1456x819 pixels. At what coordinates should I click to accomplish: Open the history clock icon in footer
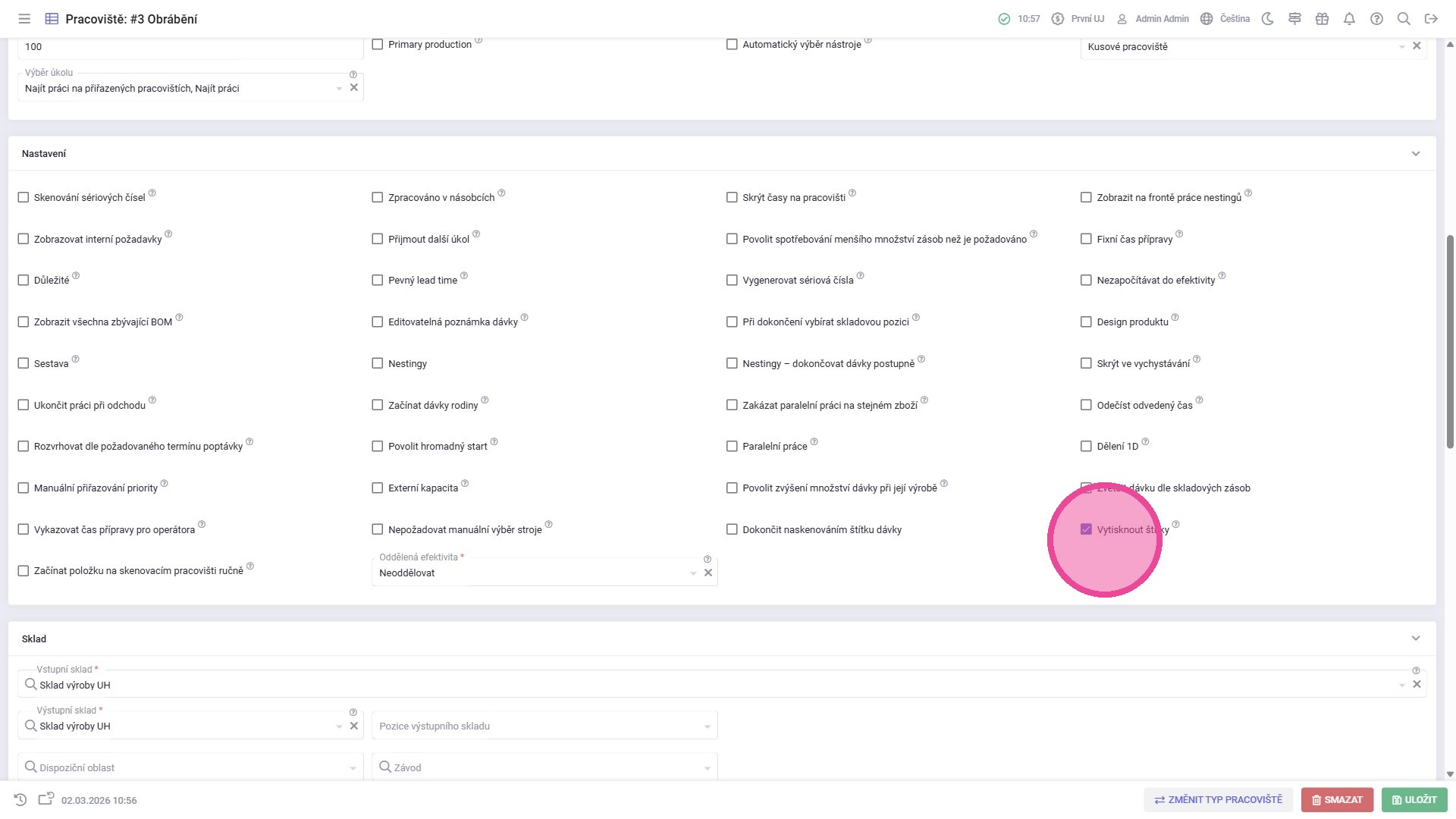[20, 800]
